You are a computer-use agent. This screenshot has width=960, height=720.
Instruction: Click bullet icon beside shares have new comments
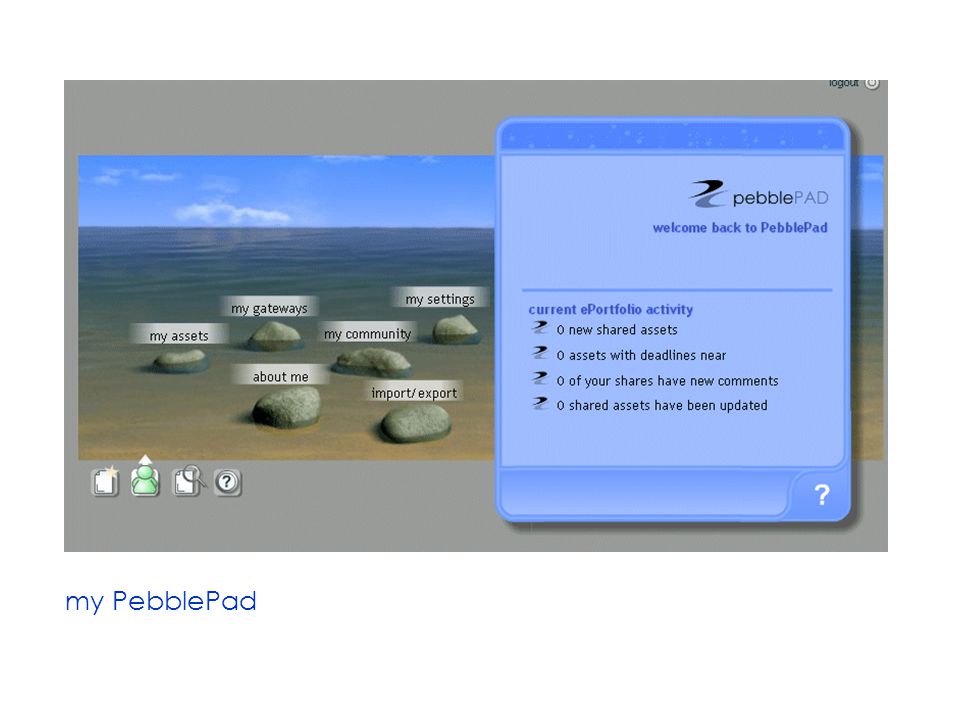click(539, 378)
